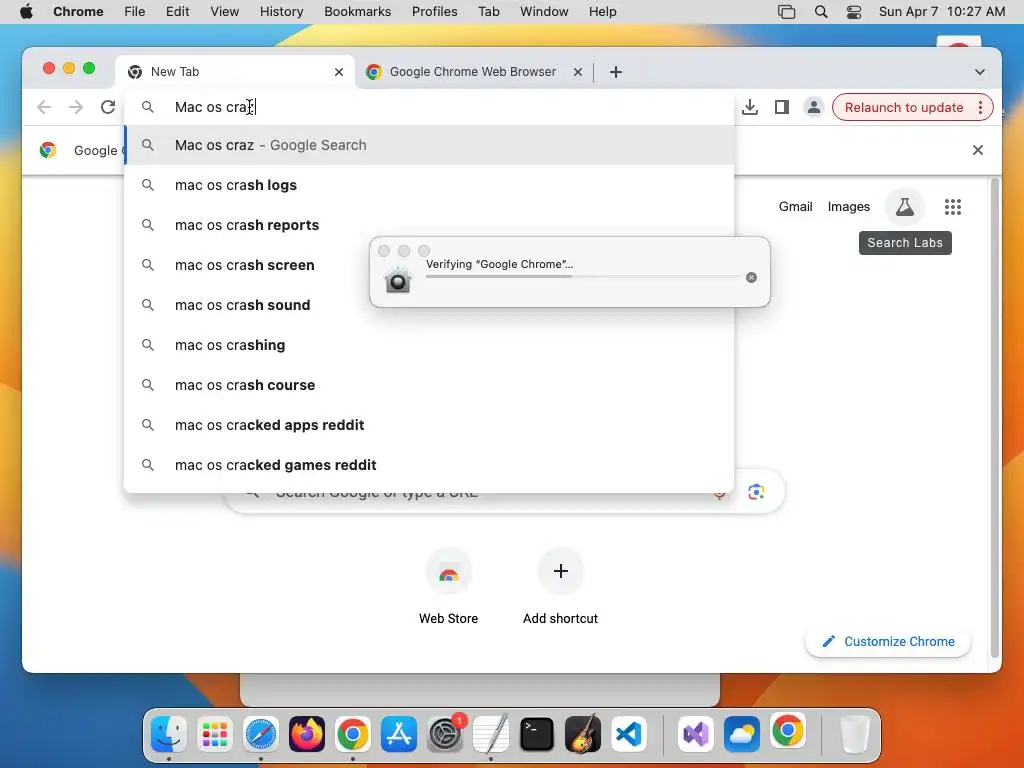Viewport: 1024px width, 768px height.
Task: Open the Trash in the Dock
Action: click(854, 734)
